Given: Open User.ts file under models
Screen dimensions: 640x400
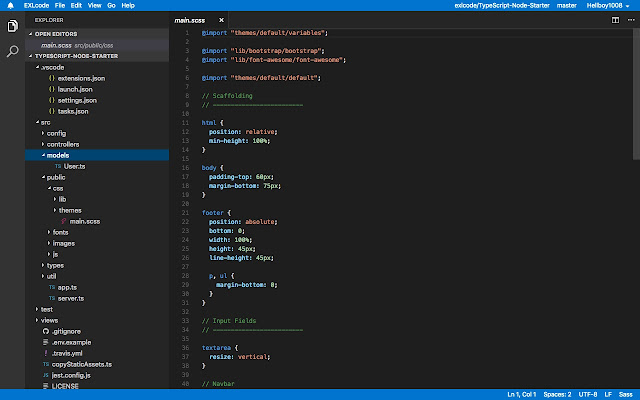Looking at the screenshot, I should (x=73, y=166).
